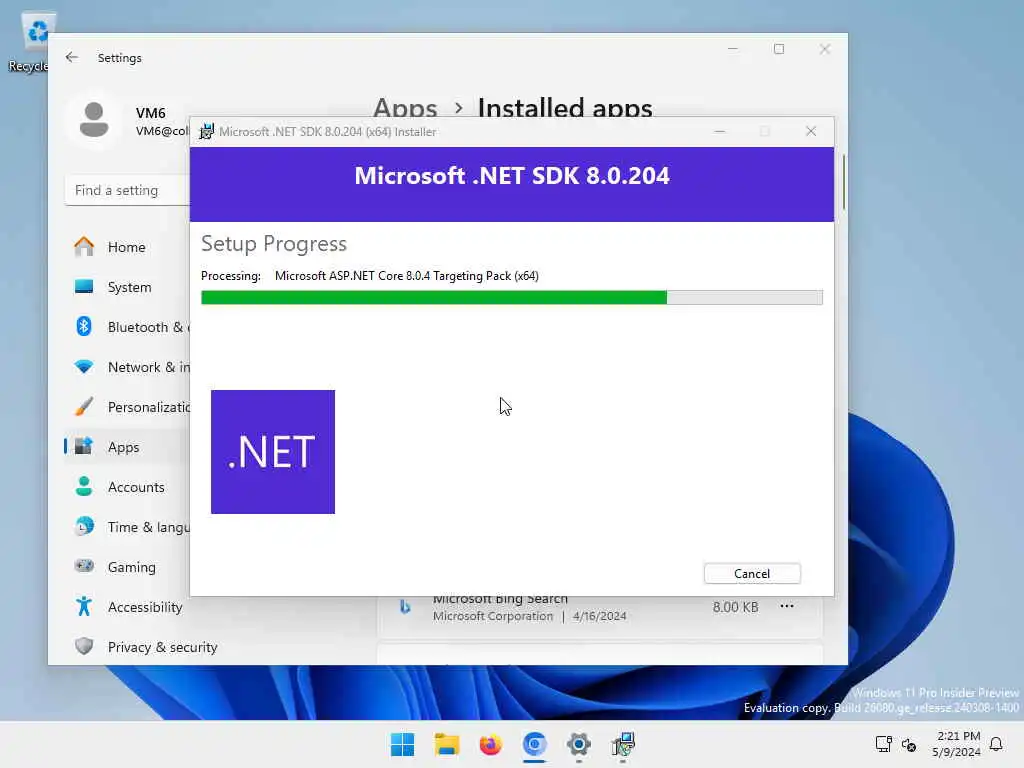Screen dimensions: 1024x768
Task: Click the .NET logo image in installer
Action: pos(273,452)
